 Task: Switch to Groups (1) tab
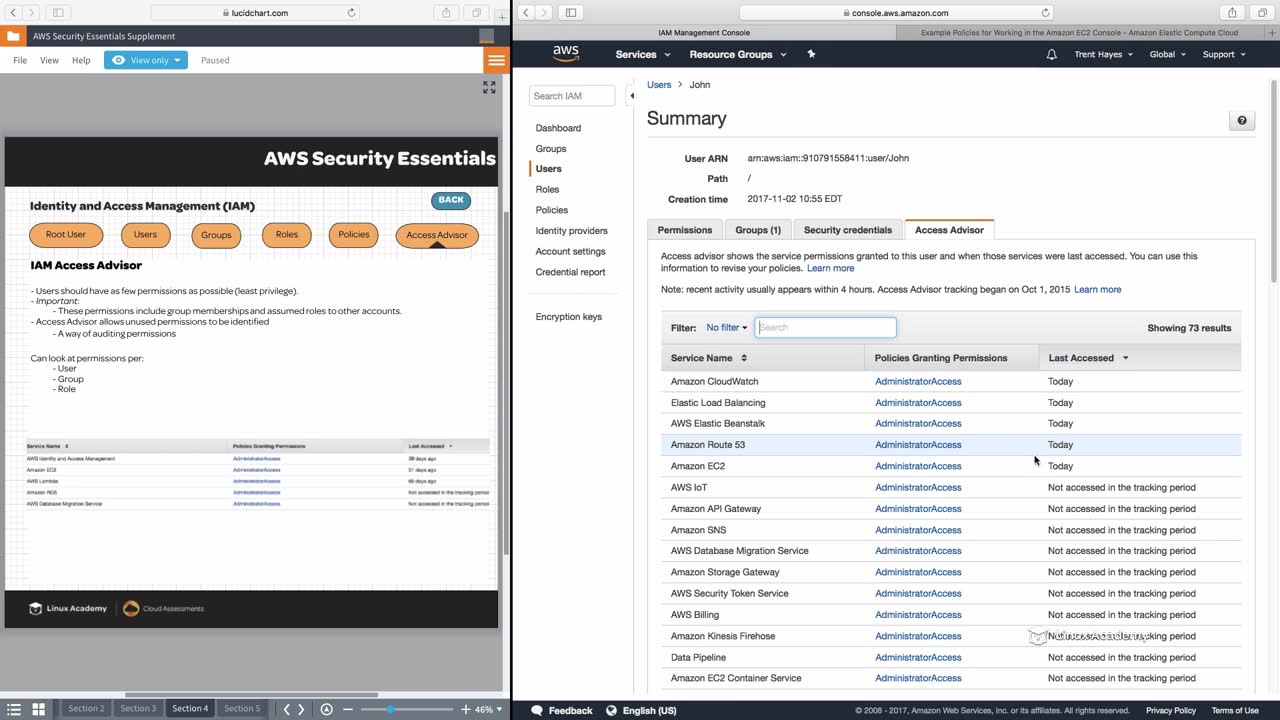point(758,230)
